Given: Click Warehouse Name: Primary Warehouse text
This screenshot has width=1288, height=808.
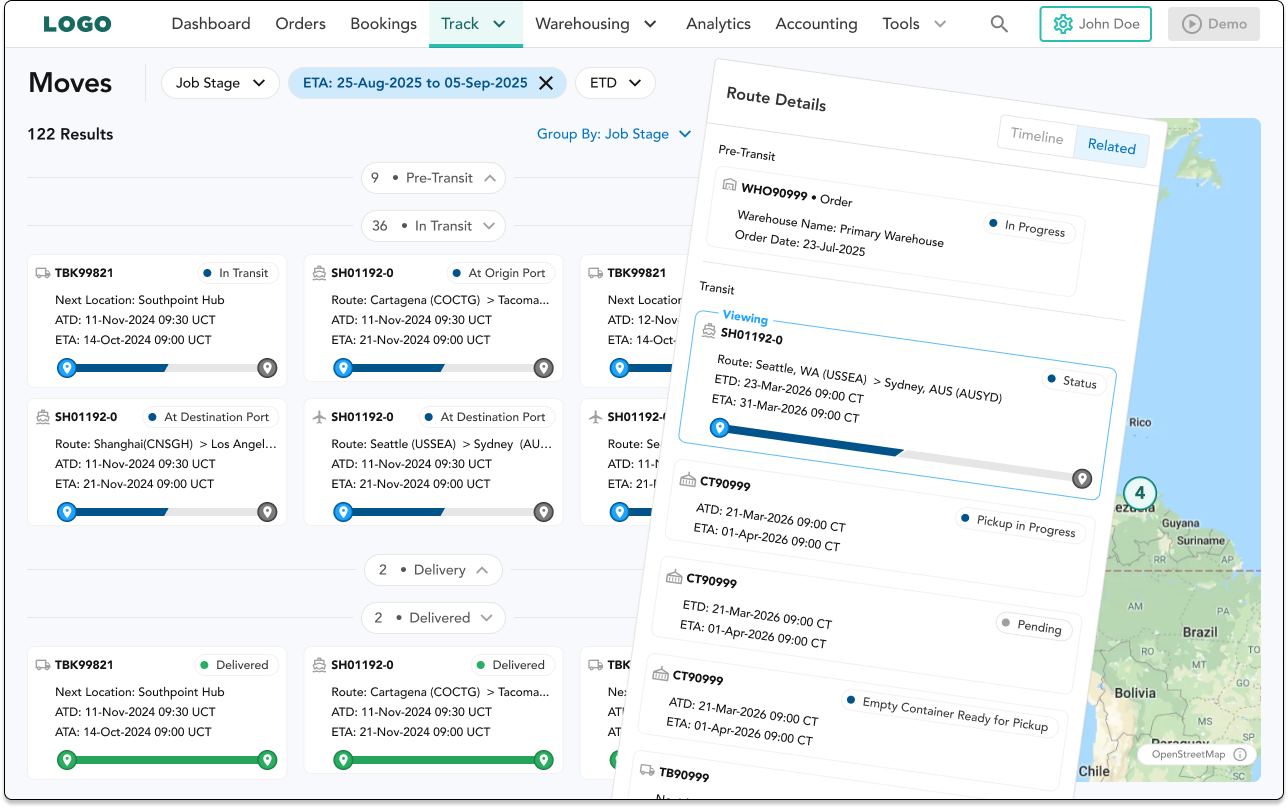Looking at the screenshot, I should [840, 229].
